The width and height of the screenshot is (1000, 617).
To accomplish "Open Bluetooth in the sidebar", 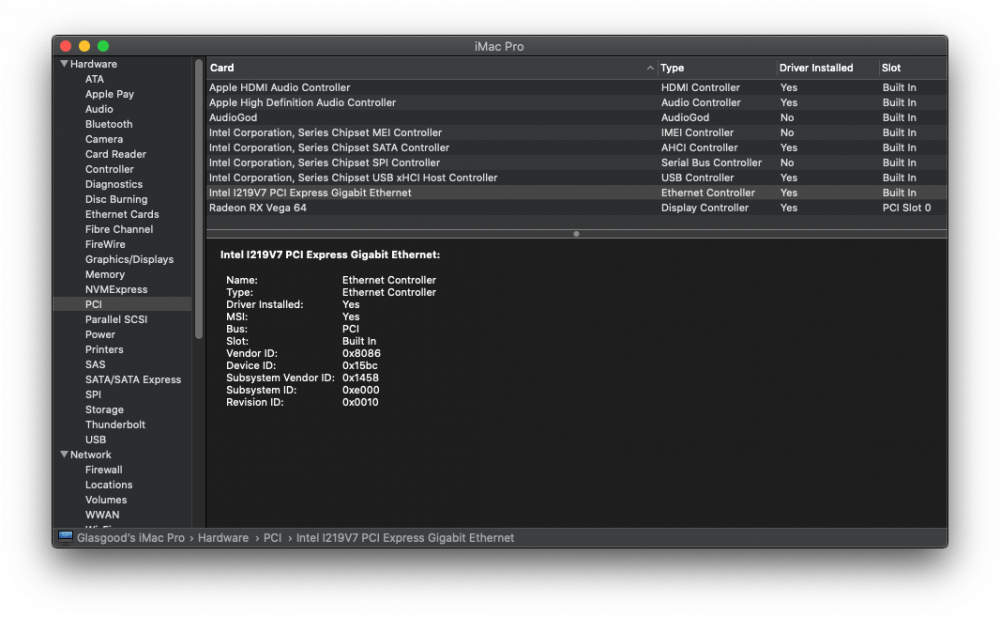I will (109, 124).
